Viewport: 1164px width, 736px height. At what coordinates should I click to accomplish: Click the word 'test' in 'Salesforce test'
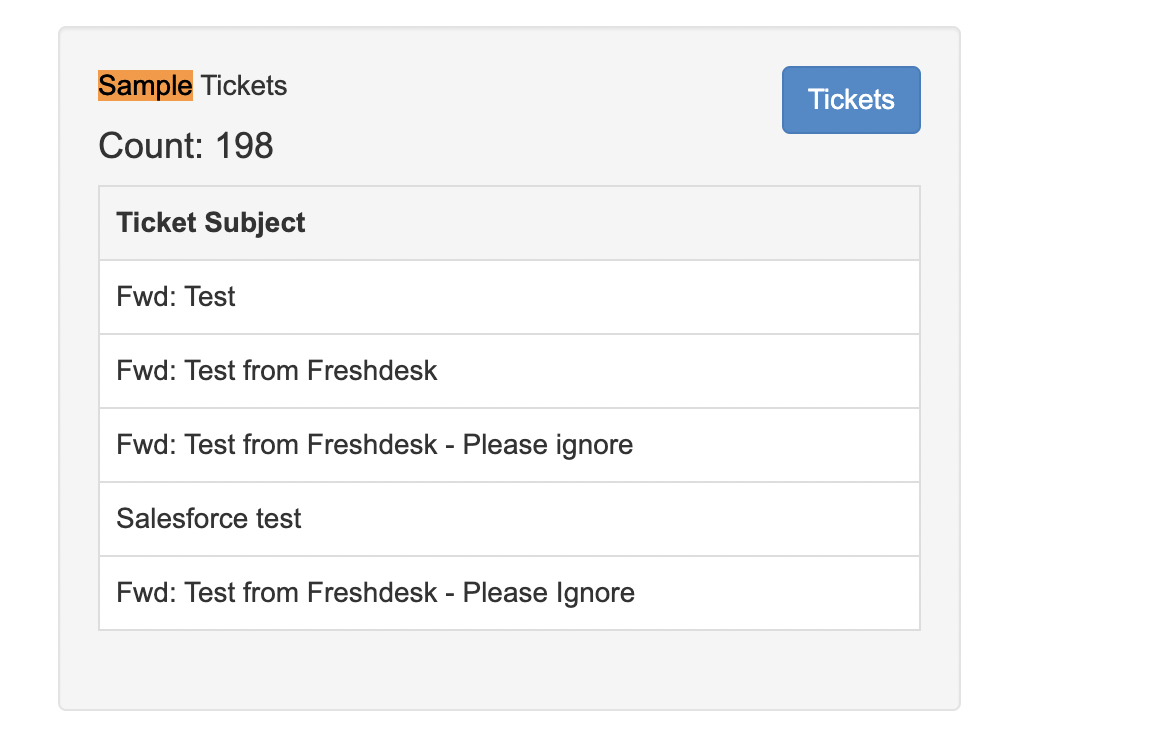pos(278,518)
